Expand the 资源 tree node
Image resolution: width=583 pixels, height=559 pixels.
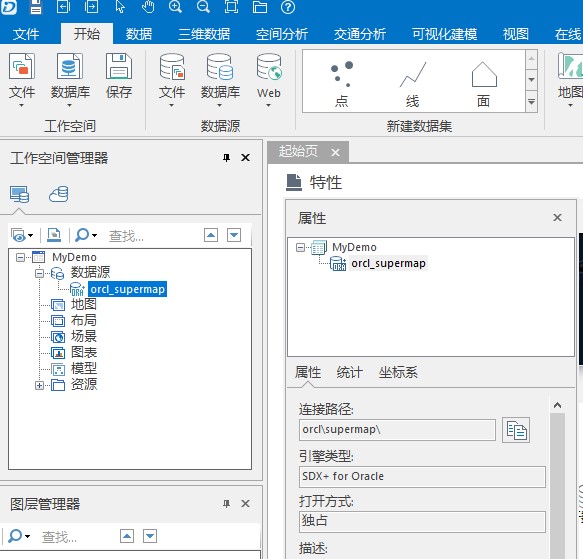pyautogui.click(x=39, y=385)
